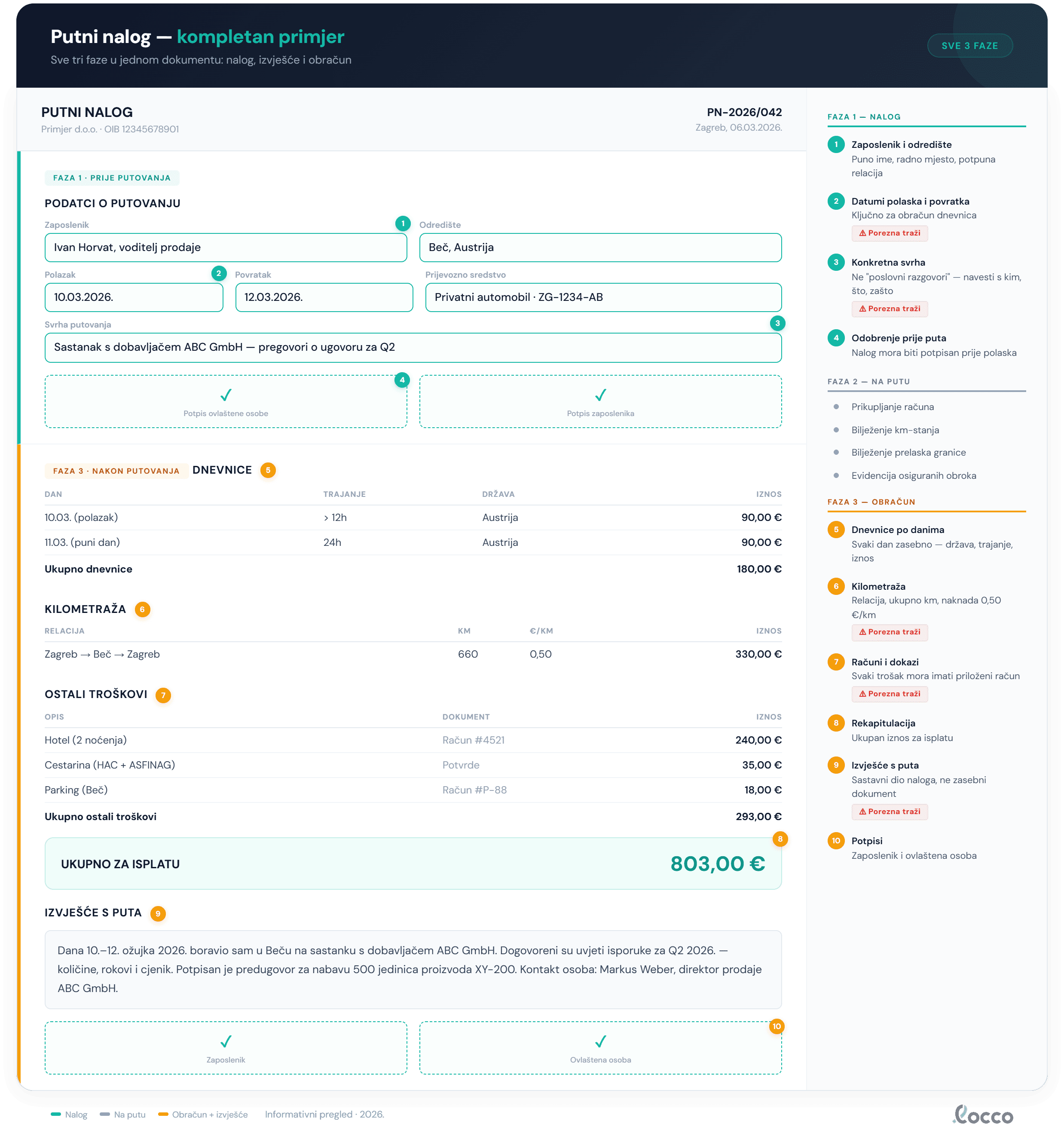
Task: Click the Povratak date field 12.03.2026.
Action: pos(324,297)
